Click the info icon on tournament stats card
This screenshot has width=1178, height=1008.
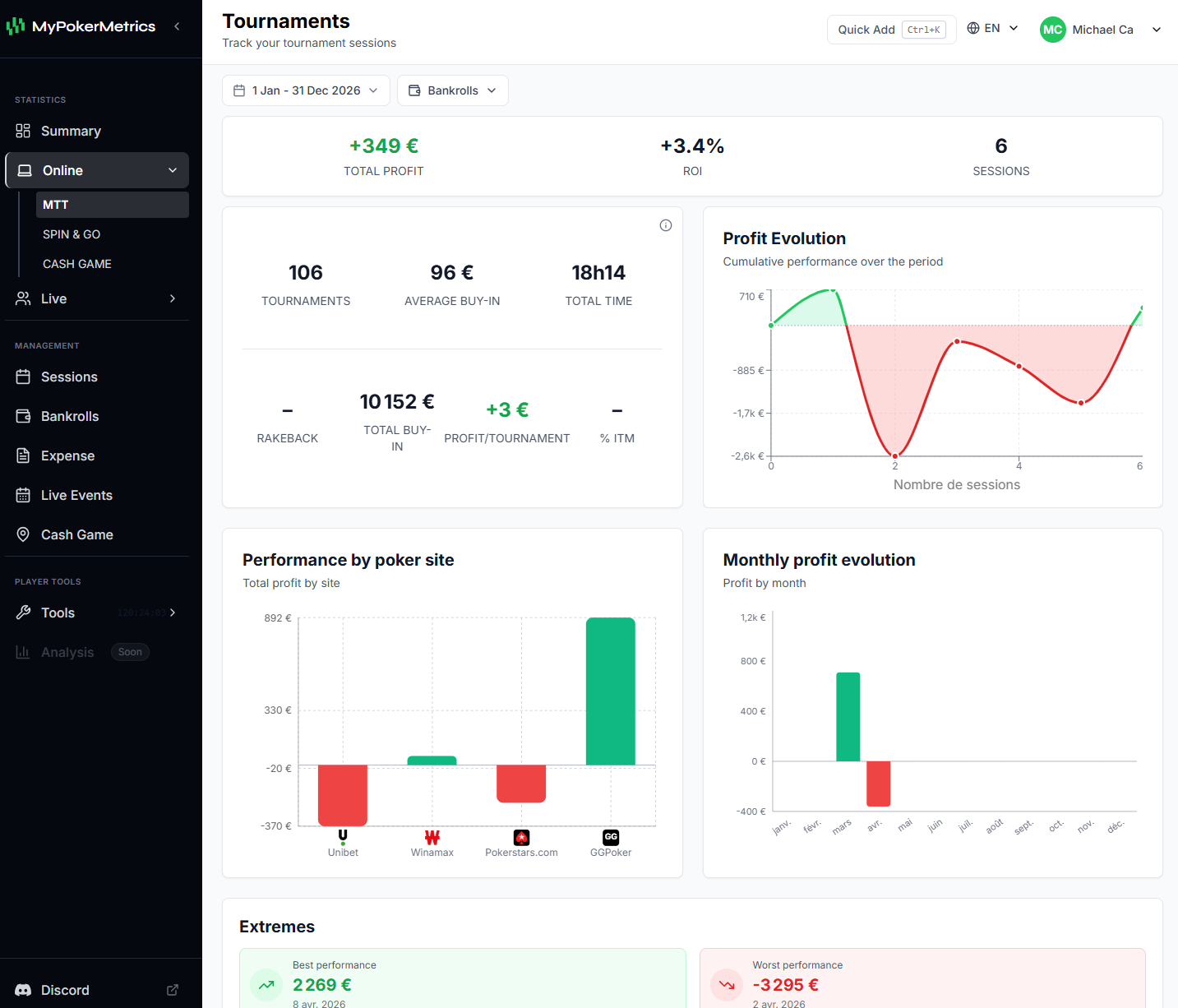665,224
